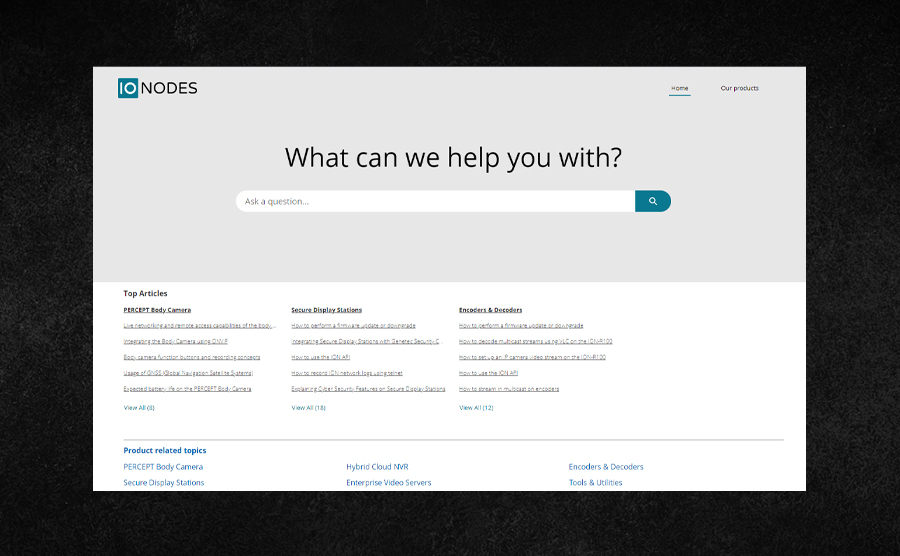The height and width of the screenshot is (556, 900).
Task: Open Integrating the Body Camera using ONVIF
Action: [176, 341]
